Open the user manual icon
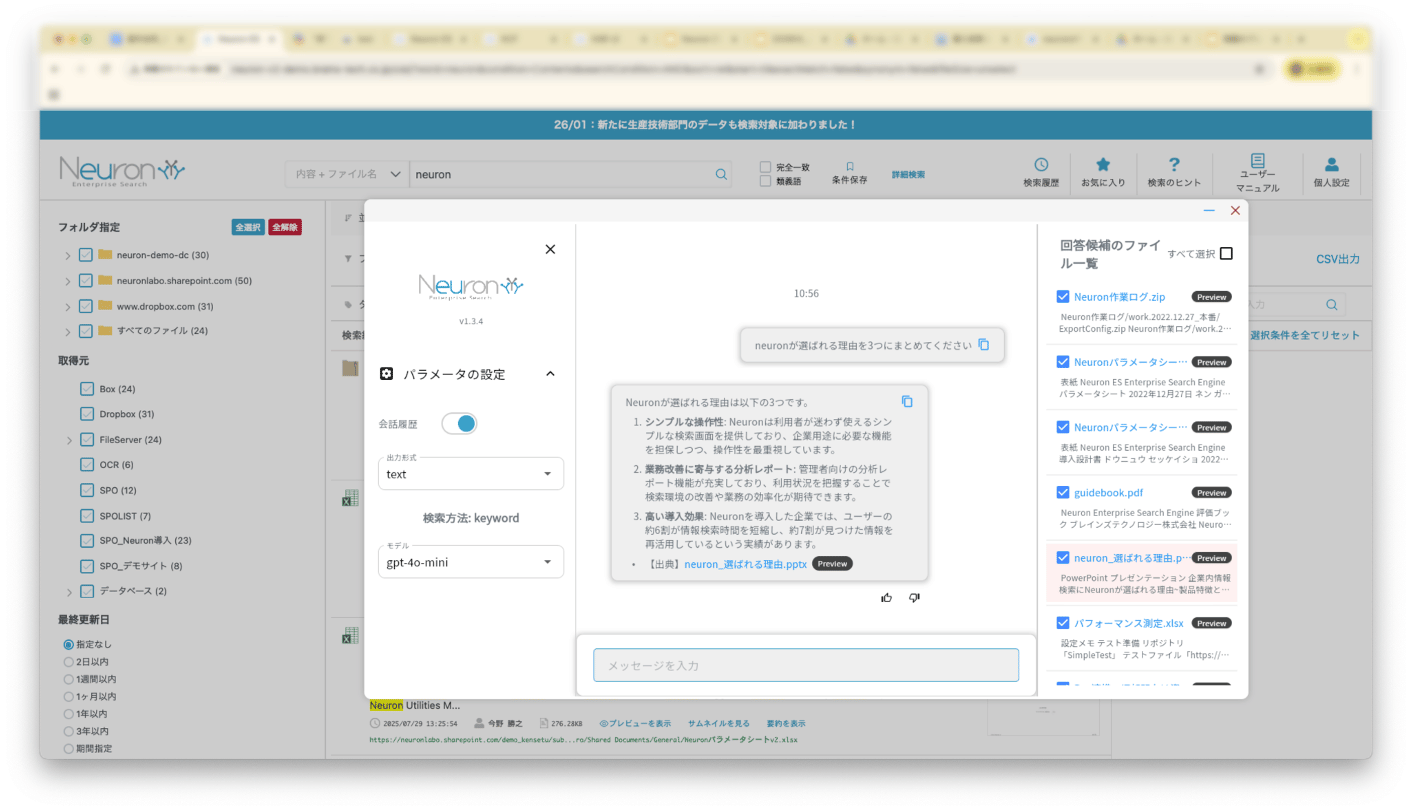 (x=1257, y=161)
